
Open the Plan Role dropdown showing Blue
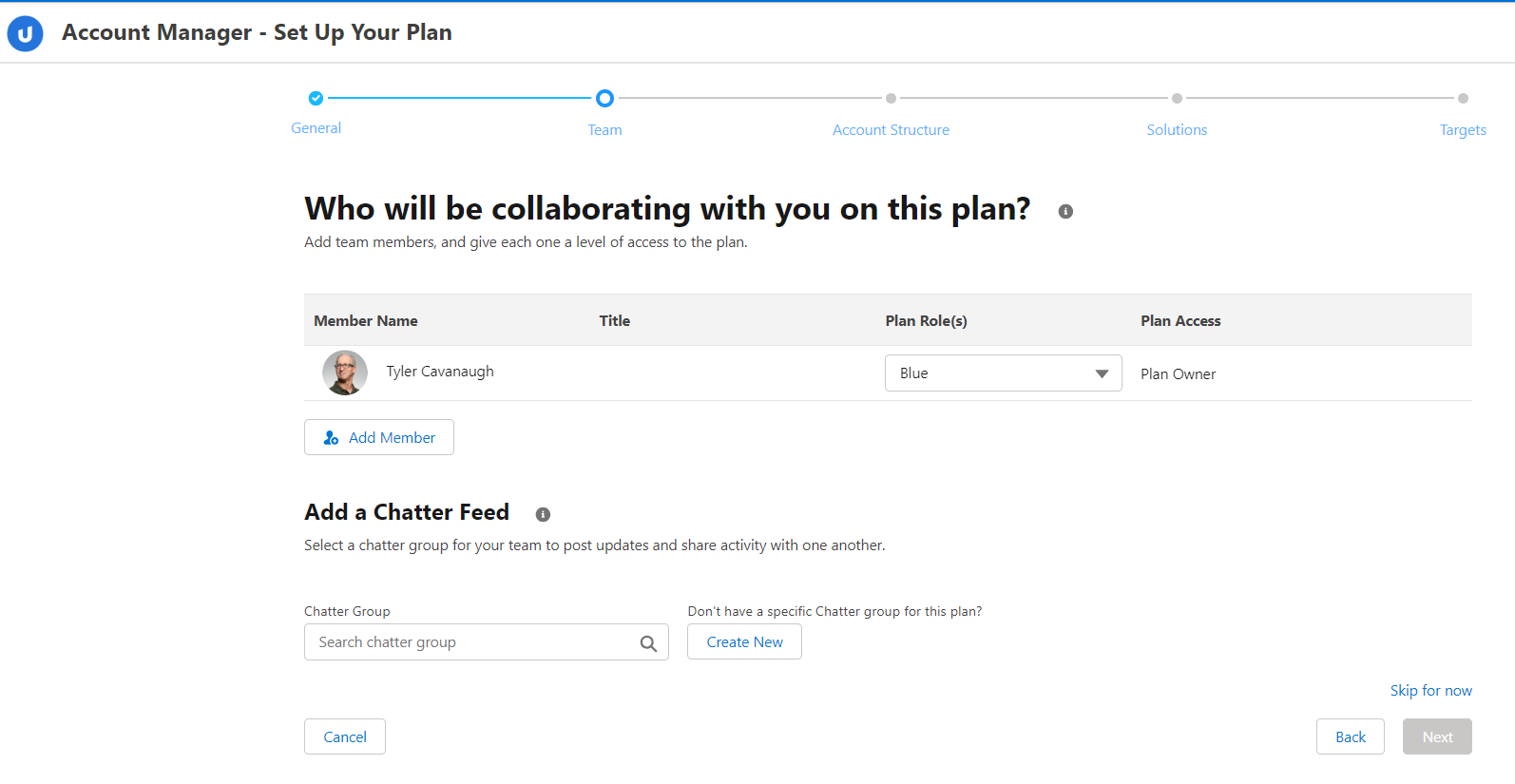(x=1003, y=373)
